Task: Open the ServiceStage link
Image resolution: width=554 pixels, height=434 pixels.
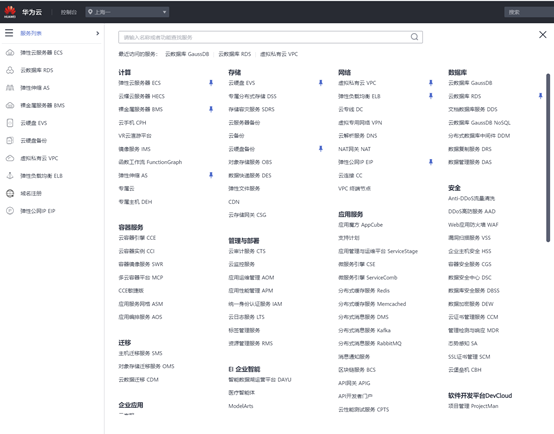Action: (x=378, y=251)
